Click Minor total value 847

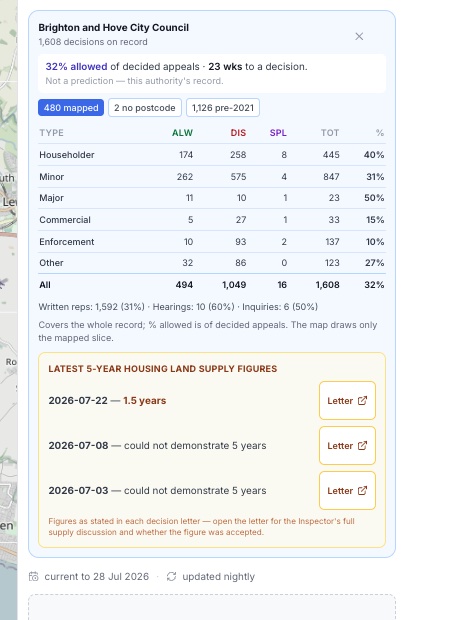coord(331,177)
